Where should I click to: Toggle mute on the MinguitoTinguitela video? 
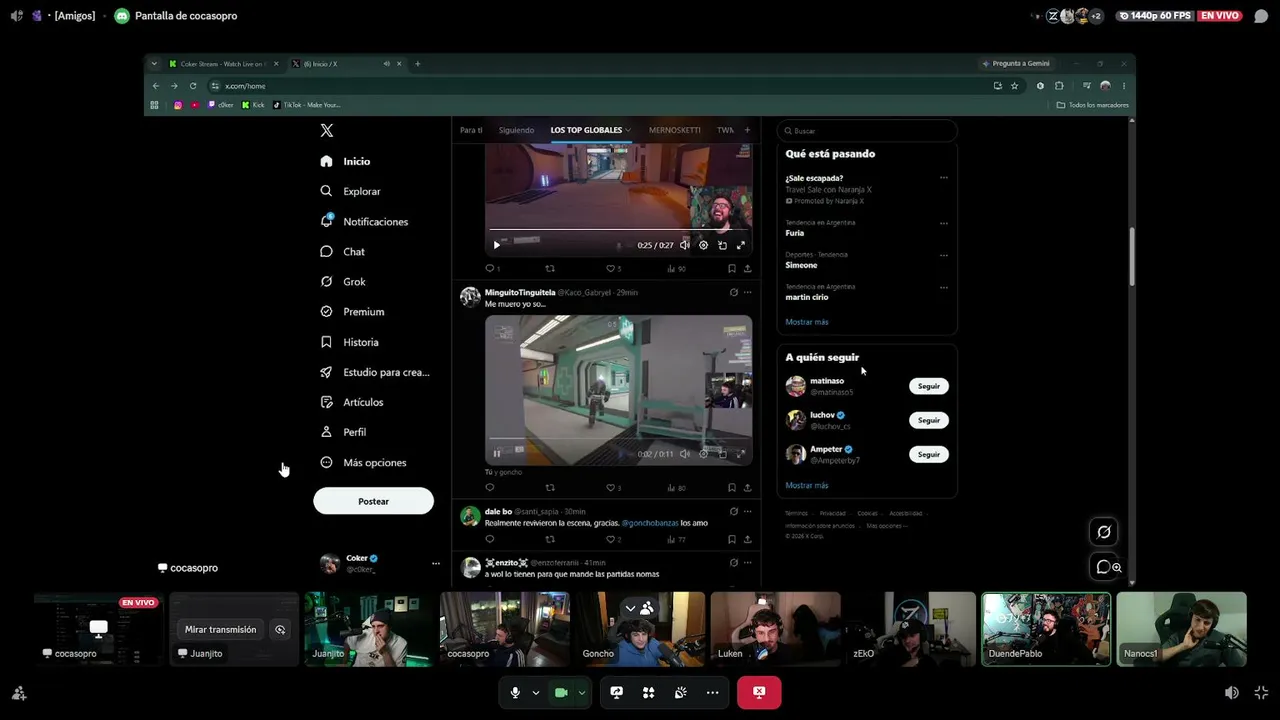click(684, 454)
